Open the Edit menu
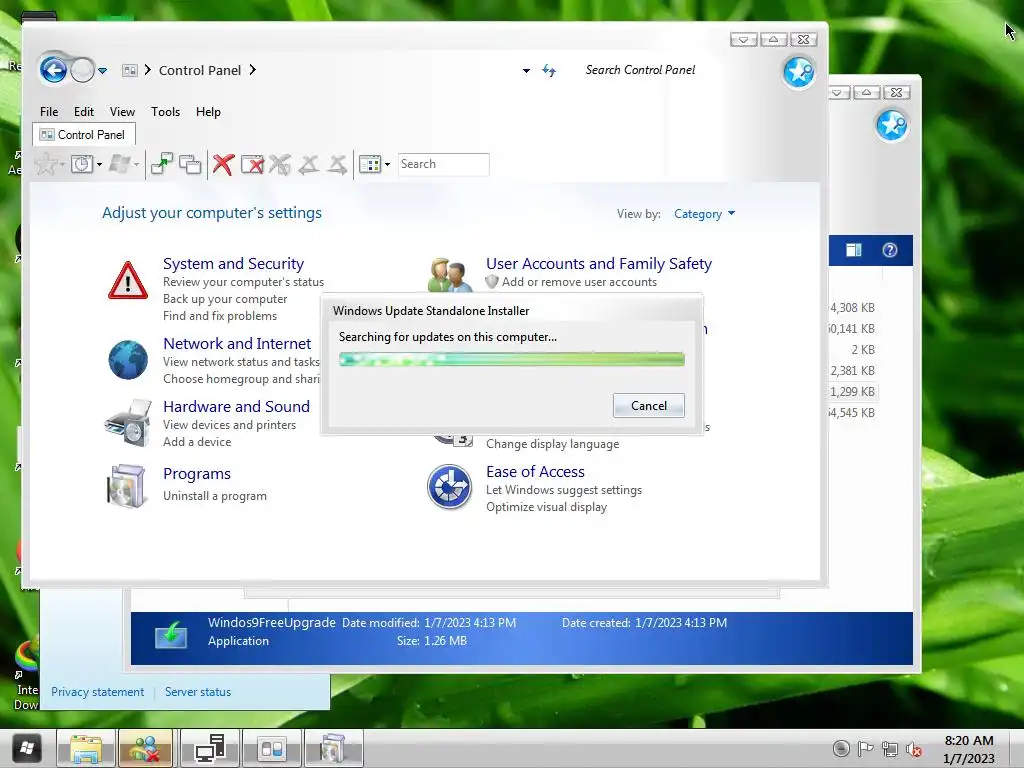 click(84, 112)
